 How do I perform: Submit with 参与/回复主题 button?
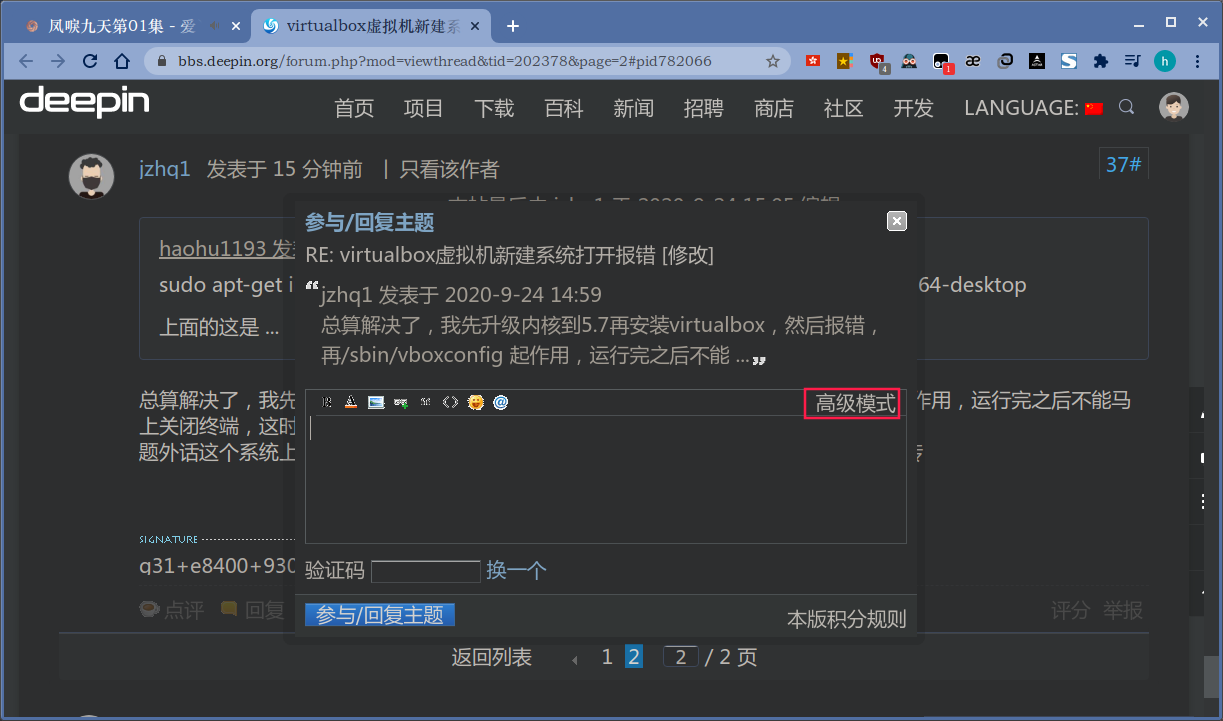[x=380, y=615]
